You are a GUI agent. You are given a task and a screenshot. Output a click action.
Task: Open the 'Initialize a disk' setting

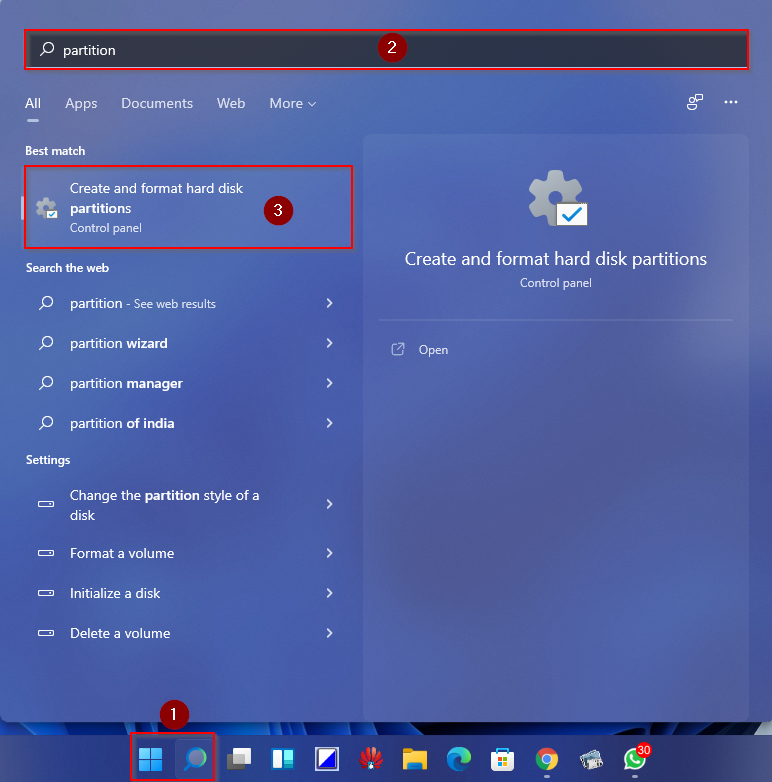(x=189, y=592)
